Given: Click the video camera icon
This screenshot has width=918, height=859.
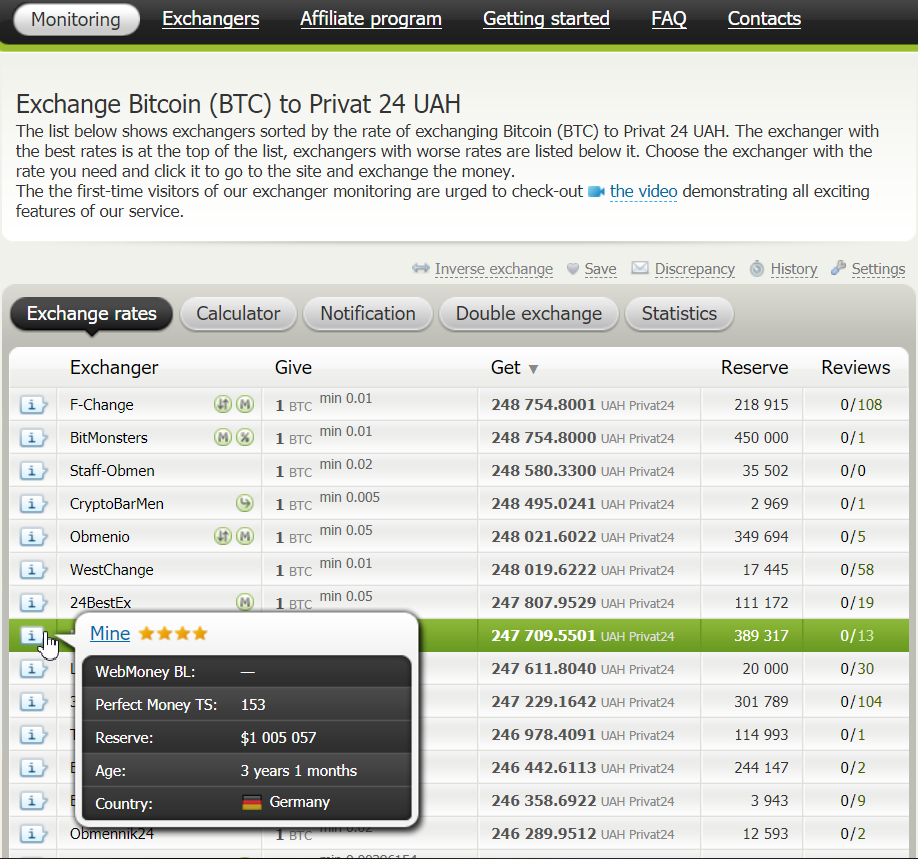Looking at the screenshot, I should [x=596, y=191].
